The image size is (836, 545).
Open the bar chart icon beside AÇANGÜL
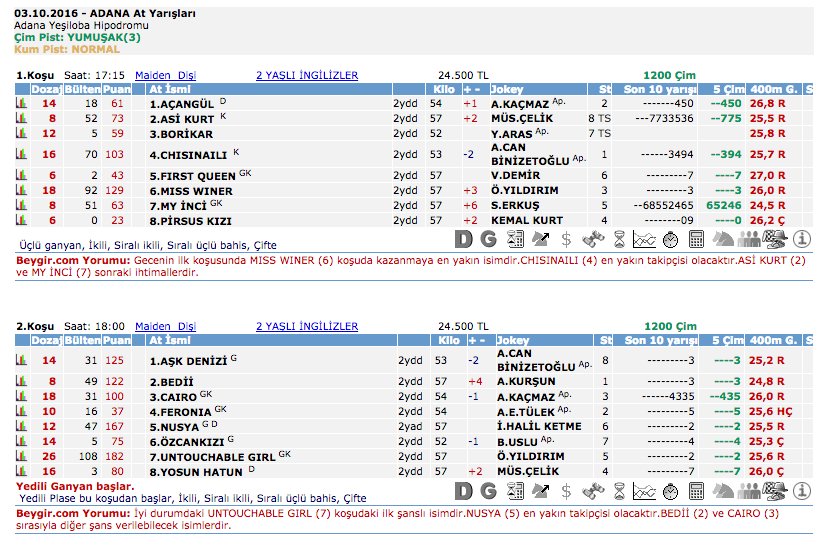(x=21, y=103)
